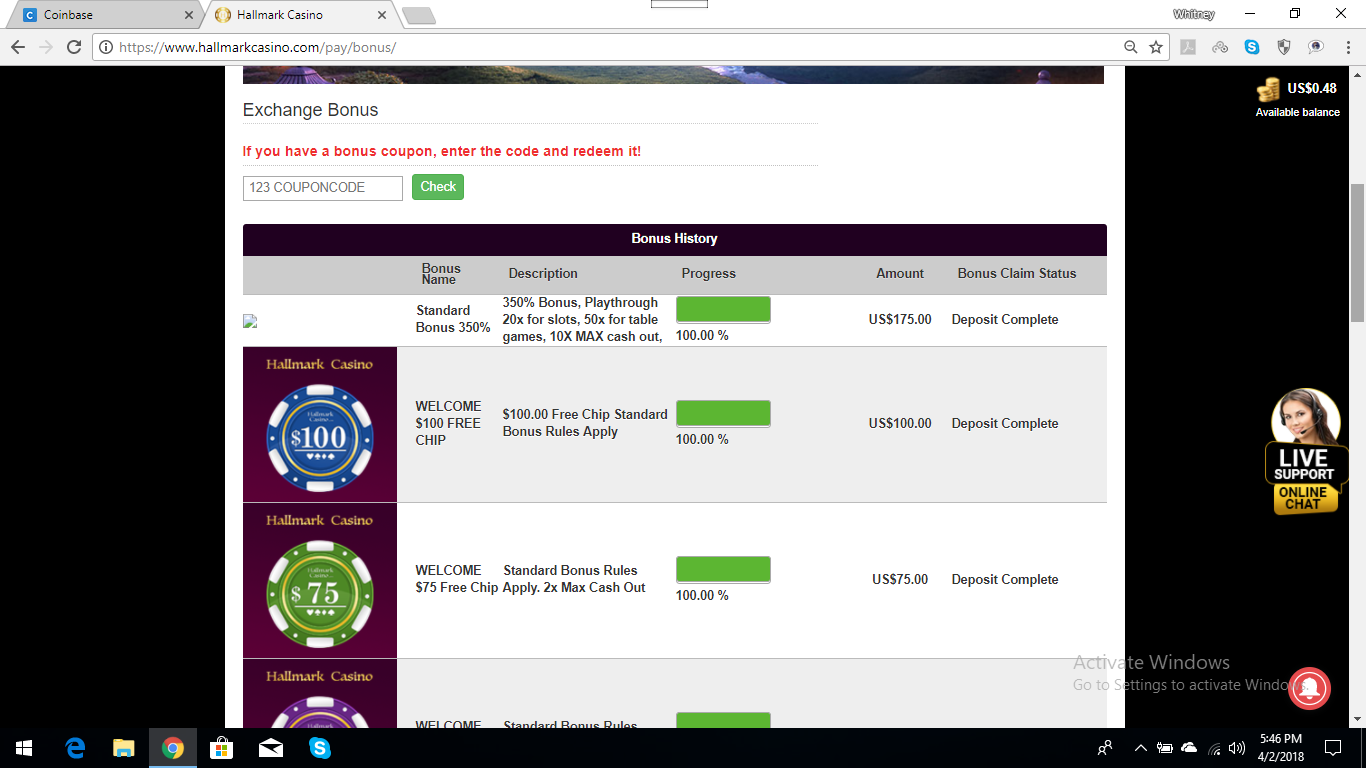Open Skype from the Windows taskbar
Screen dimensions: 1366x768
(320, 748)
